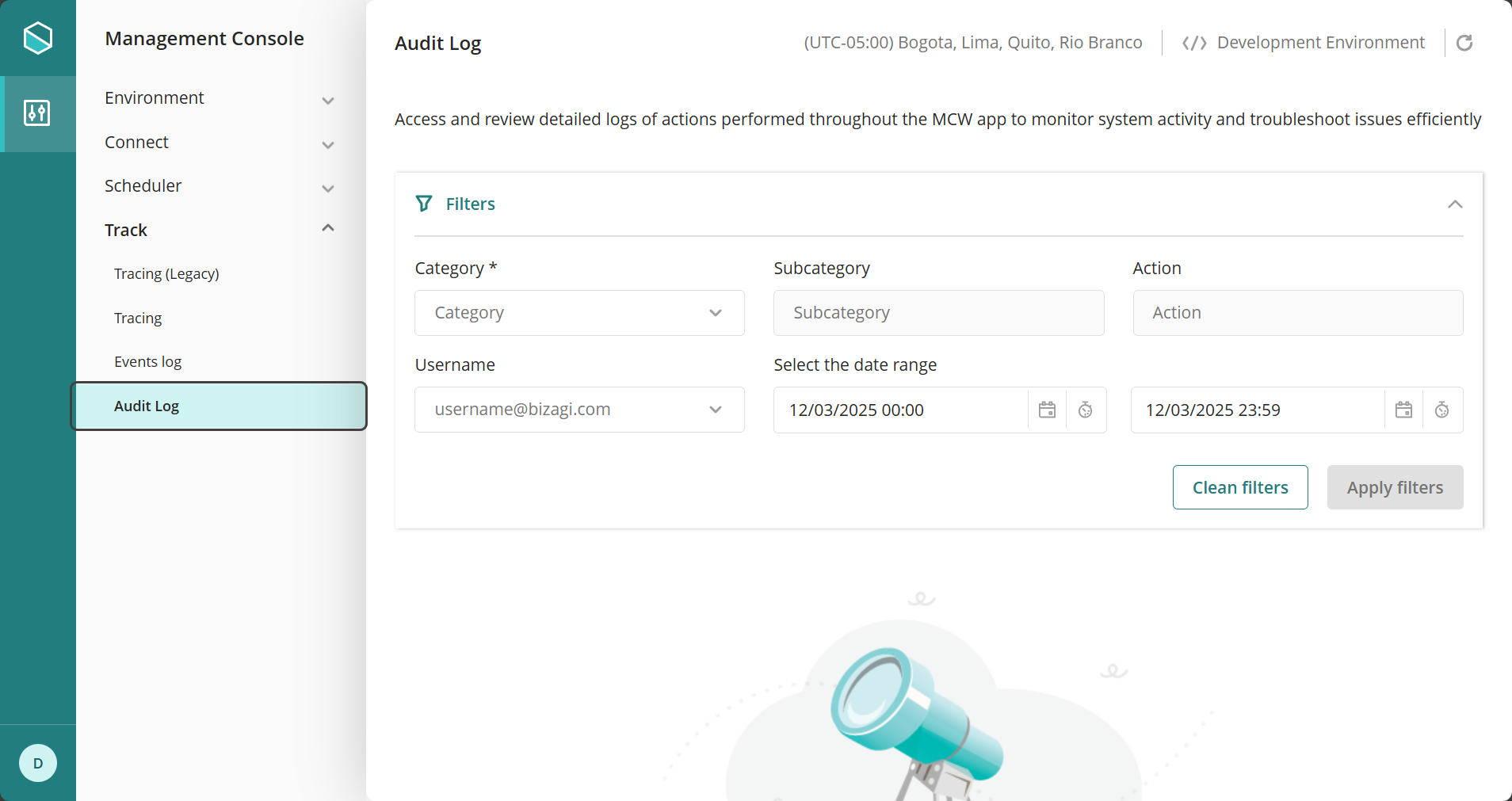Image resolution: width=1512 pixels, height=801 pixels.
Task: Click the start date text field
Action: (899, 410)
